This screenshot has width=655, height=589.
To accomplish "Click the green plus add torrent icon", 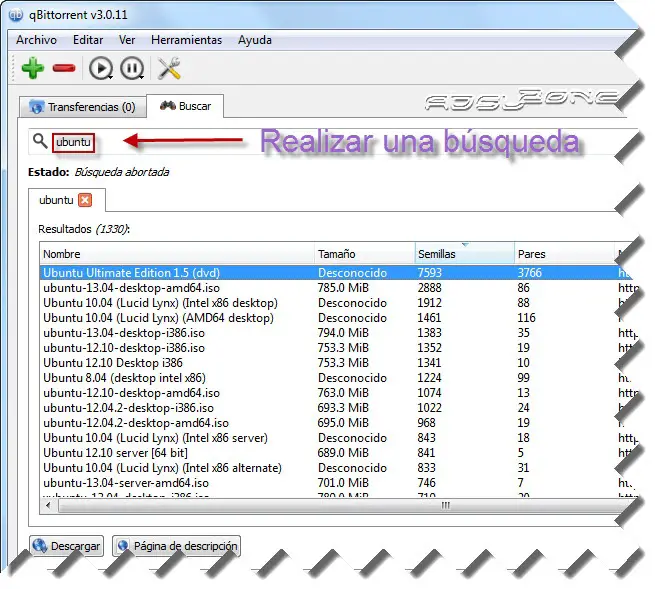I will pos(33,68).
